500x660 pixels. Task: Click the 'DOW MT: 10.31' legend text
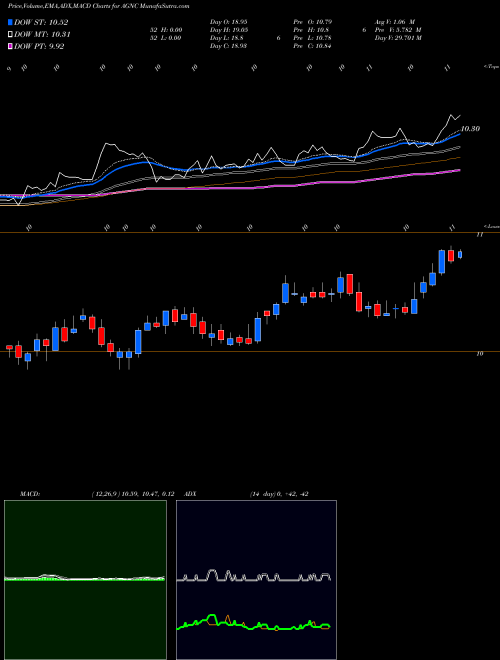pyautogui.click(x=43, y=35)
